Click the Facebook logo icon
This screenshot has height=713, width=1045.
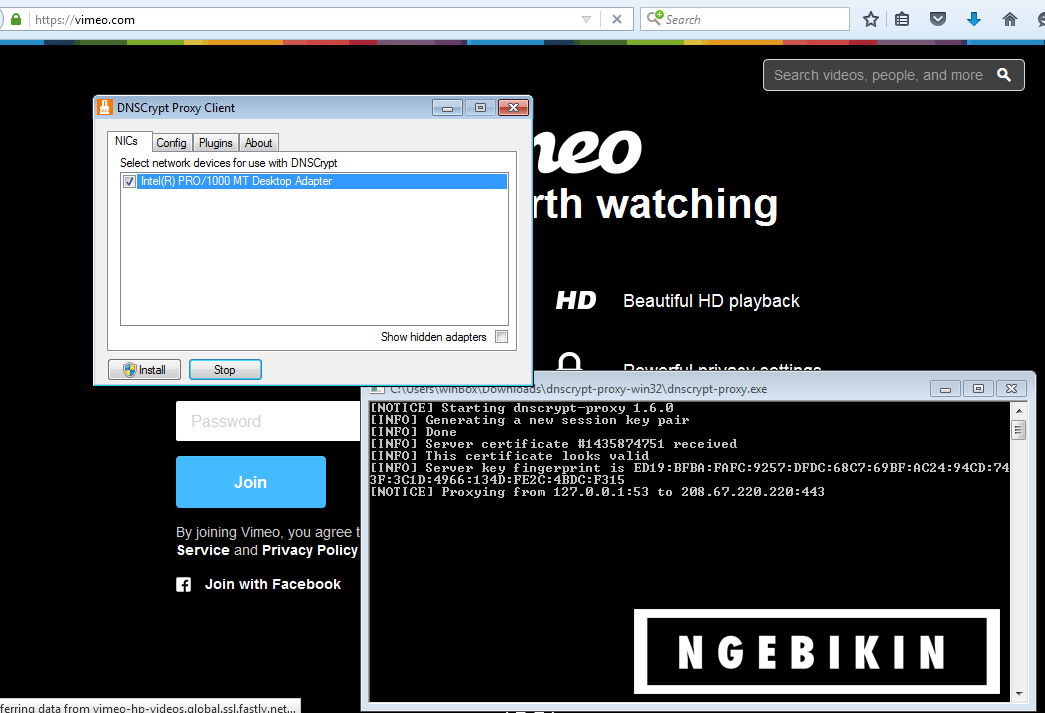(x=183, y=584)
